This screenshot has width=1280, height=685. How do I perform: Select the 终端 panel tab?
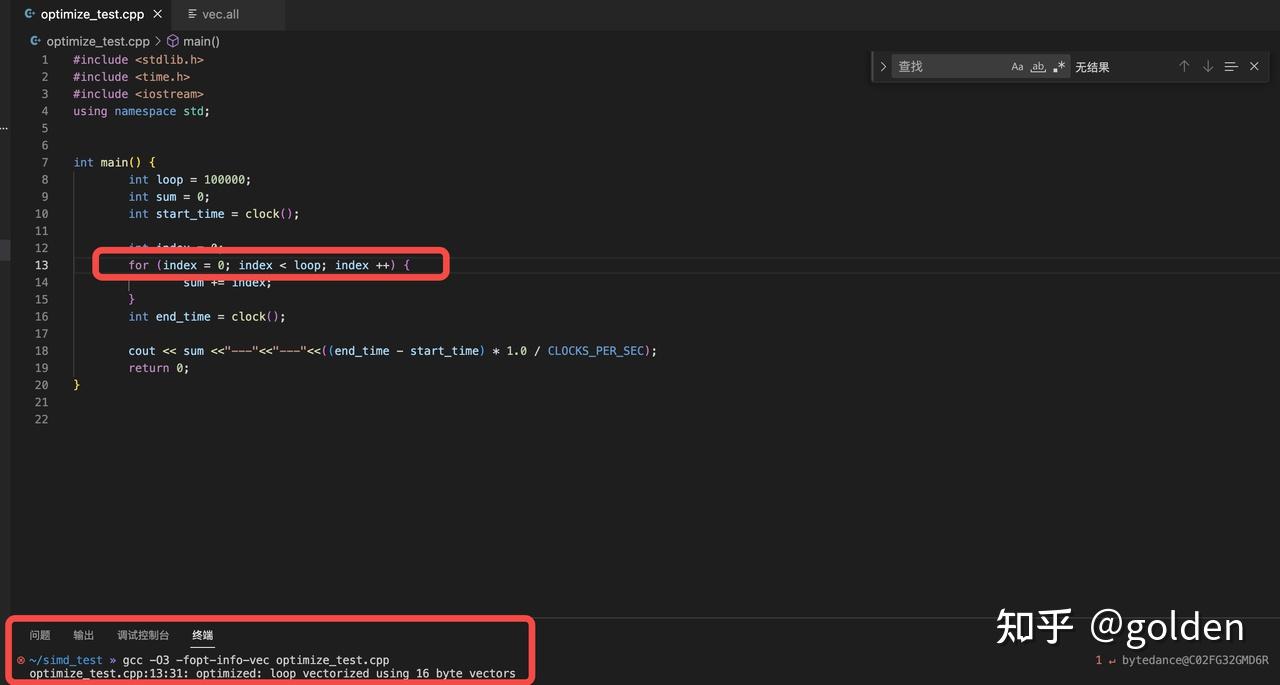203,635
